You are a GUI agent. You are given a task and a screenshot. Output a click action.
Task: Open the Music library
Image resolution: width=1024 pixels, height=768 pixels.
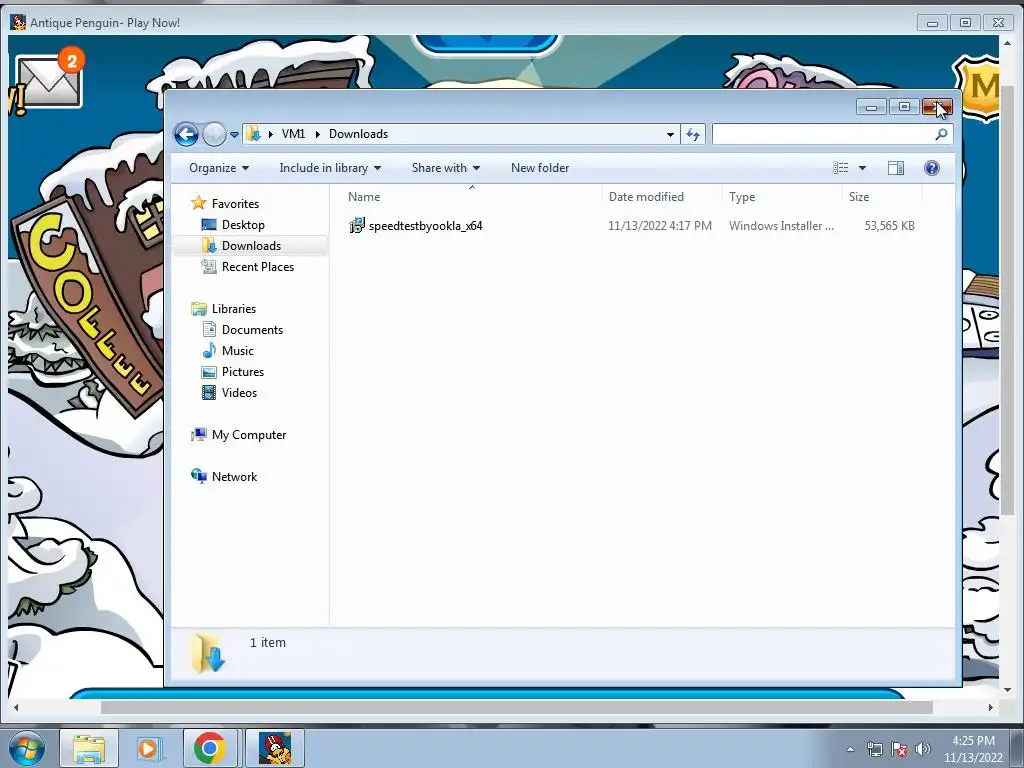pyautogui.click(x=238, y=351)
